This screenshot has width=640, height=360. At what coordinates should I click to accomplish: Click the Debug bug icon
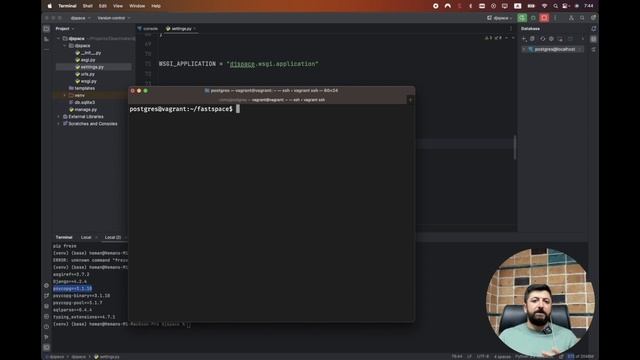[x=533, y=18]
